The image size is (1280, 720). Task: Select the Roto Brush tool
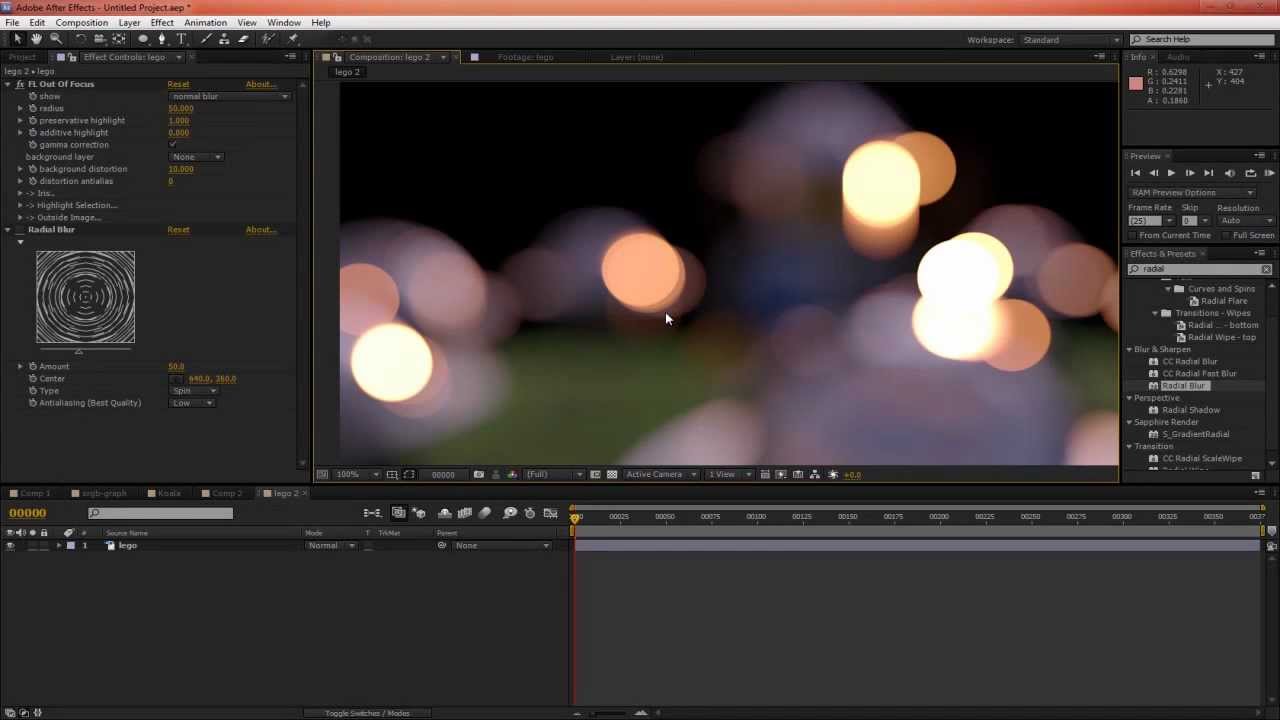(268, 39)
